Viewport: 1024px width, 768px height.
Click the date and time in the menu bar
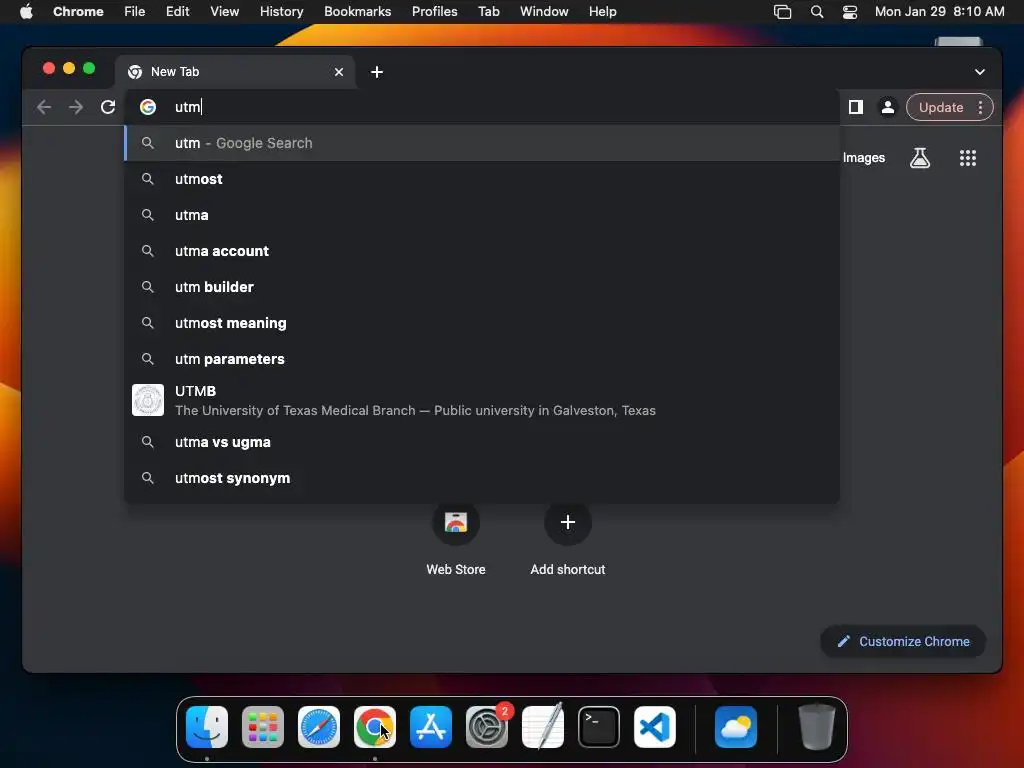pyautogui.click(x=939, y=12)
